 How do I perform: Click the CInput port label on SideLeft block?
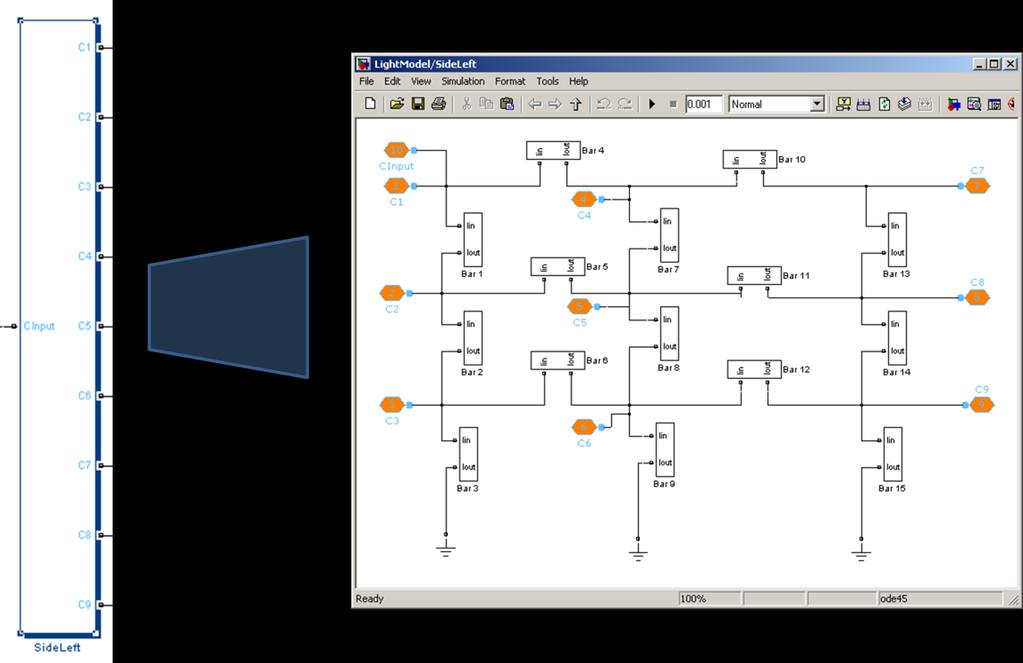point(39,326)
